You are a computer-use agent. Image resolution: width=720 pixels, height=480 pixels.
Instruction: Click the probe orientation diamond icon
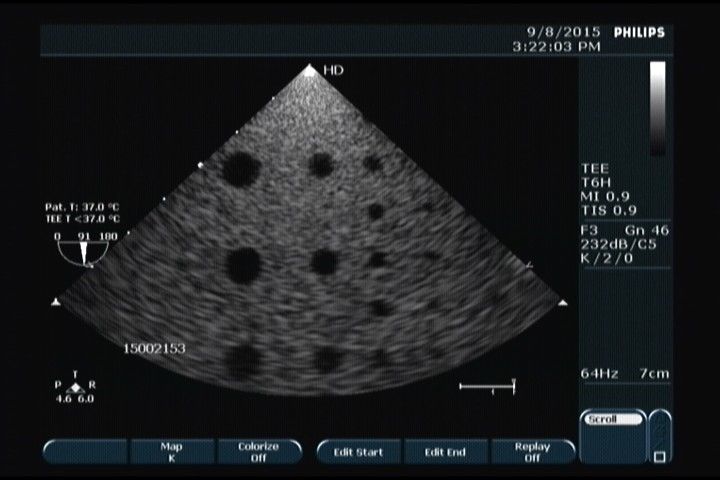point(76,386)
